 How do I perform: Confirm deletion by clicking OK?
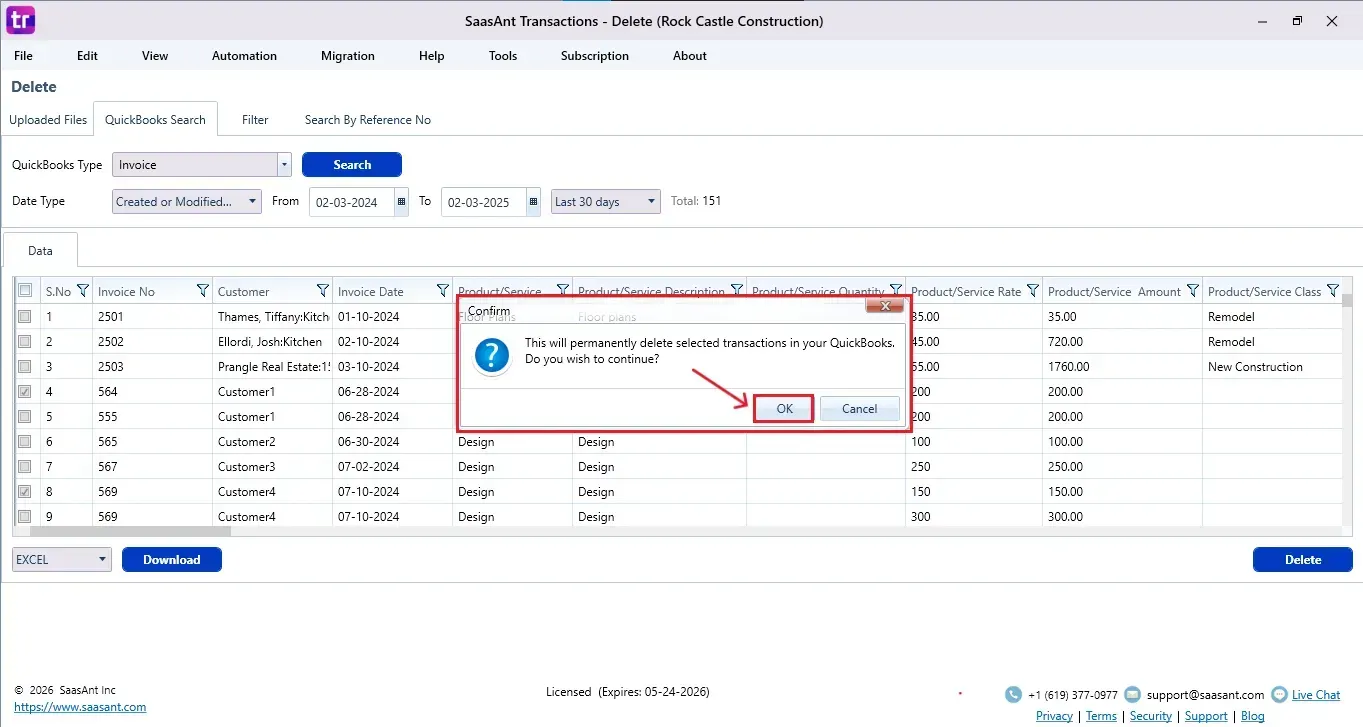784,408
